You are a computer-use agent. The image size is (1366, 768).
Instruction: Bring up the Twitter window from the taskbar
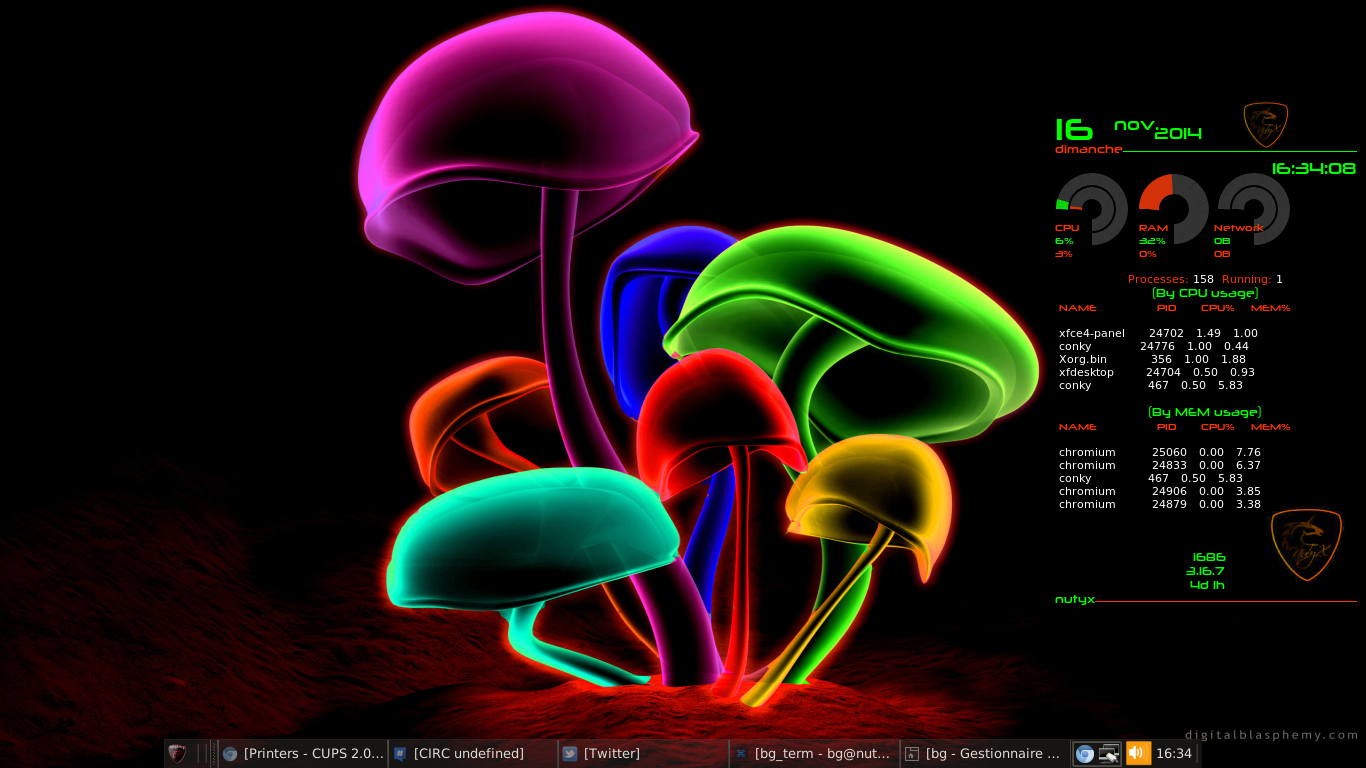coord(643,753)
